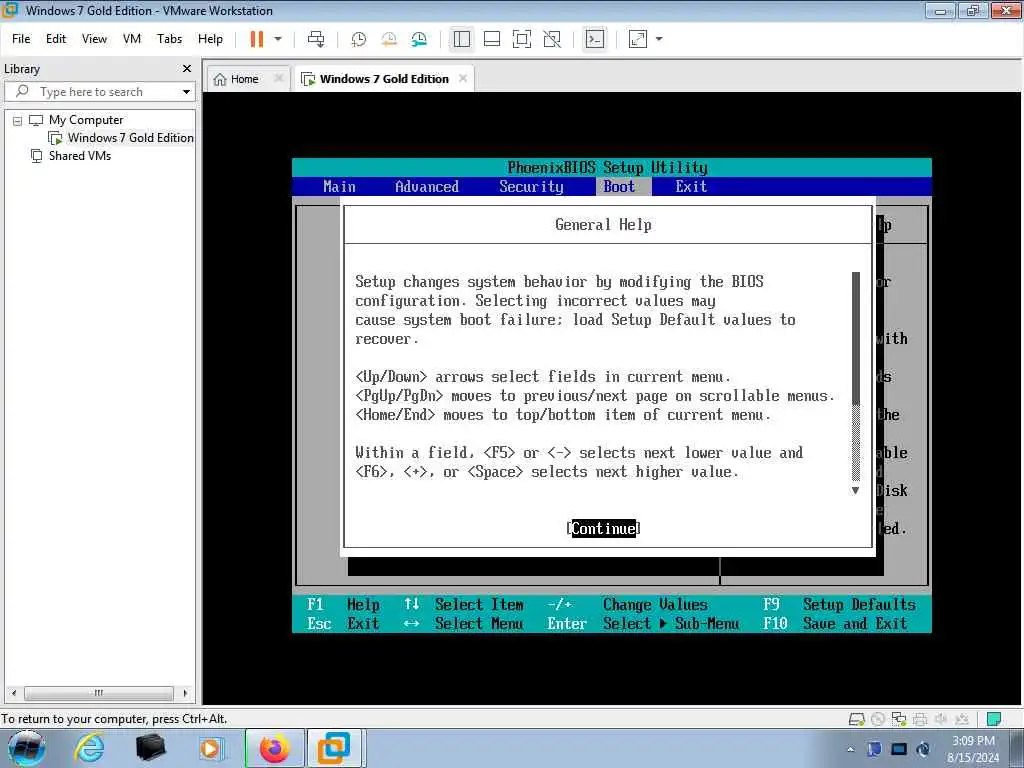Image resolution: width=1024 pixels, height=768 pixels.
Task: Click the F10 Save and Exit label
Action: tap(835, 624)
